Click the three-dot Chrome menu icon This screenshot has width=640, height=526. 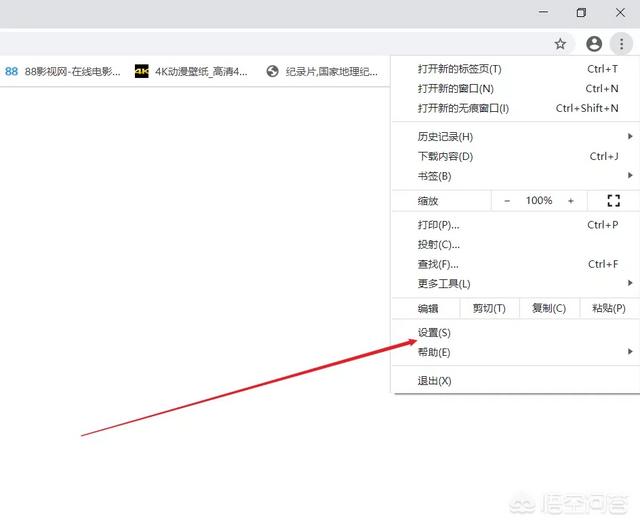click(x=622, y=44)
